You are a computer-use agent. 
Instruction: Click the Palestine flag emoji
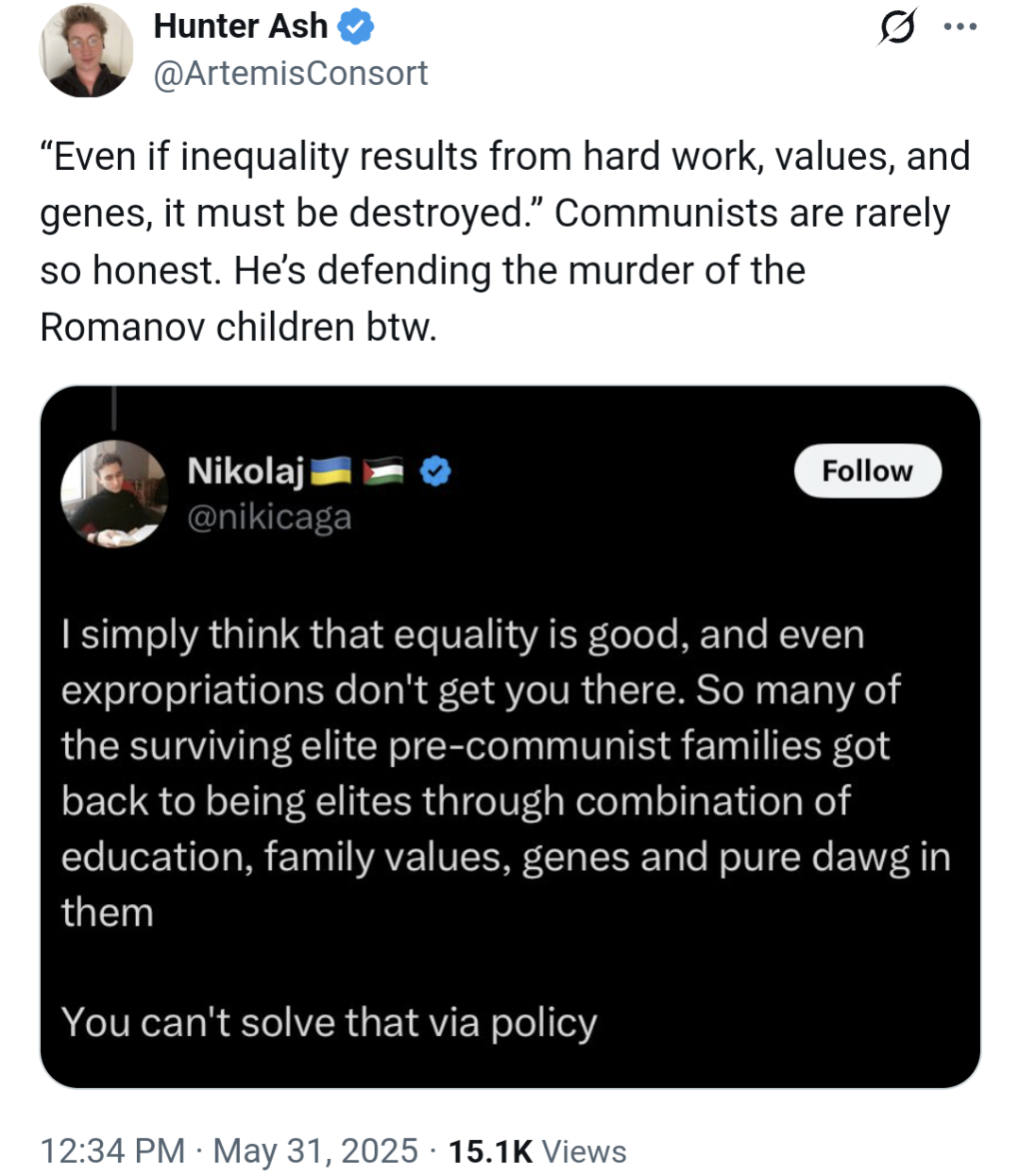tap(383, 469)
